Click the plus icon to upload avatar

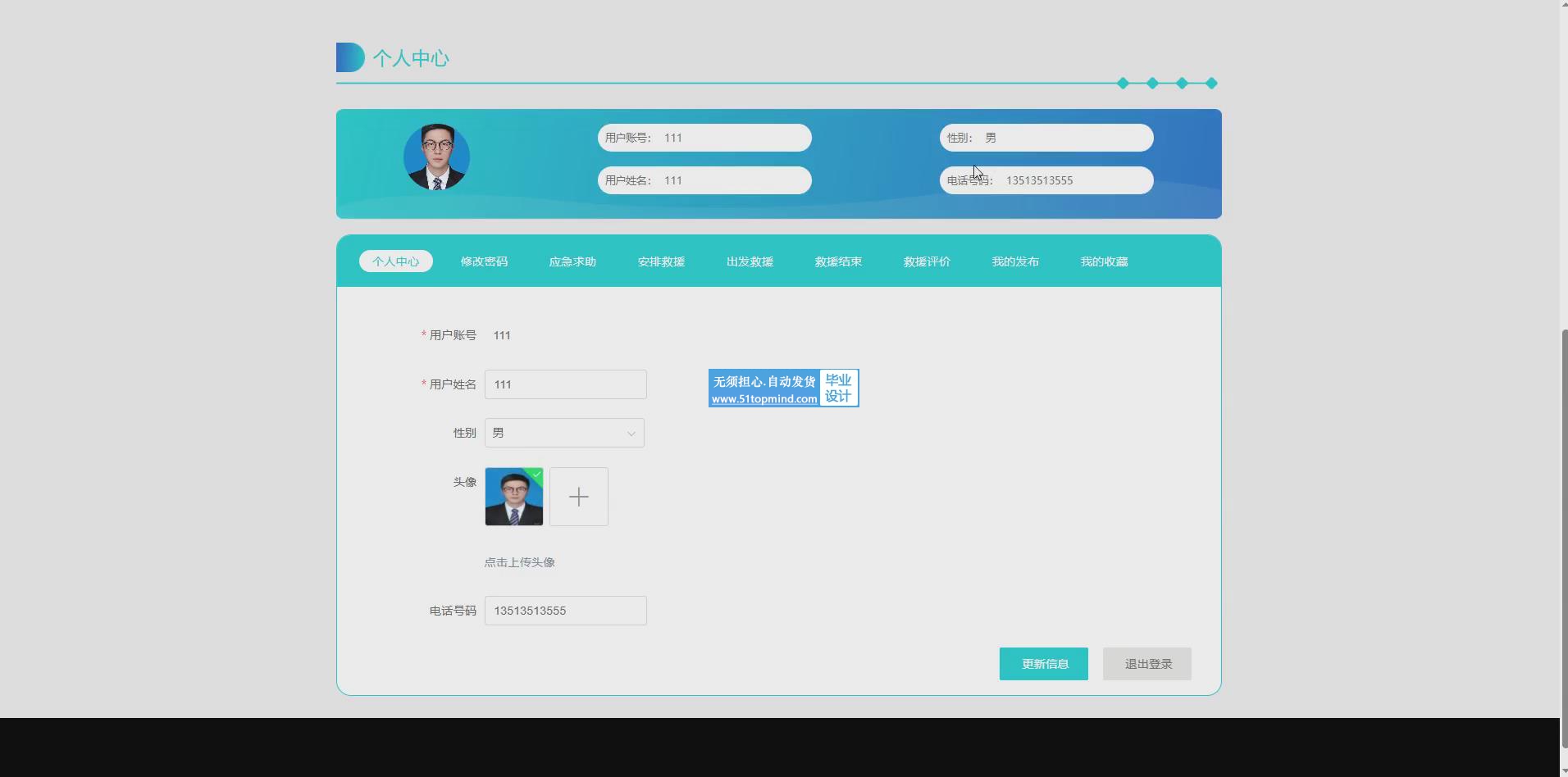578,497
